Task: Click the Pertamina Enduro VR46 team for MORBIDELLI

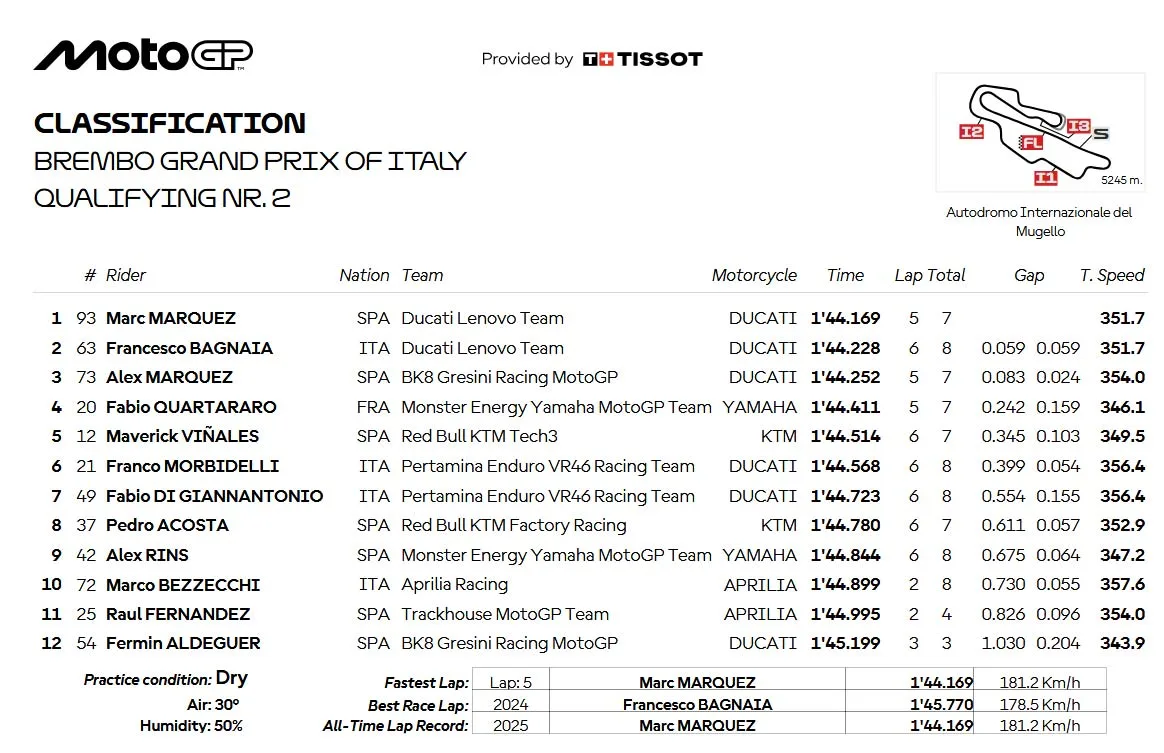Action: [548, 466]
